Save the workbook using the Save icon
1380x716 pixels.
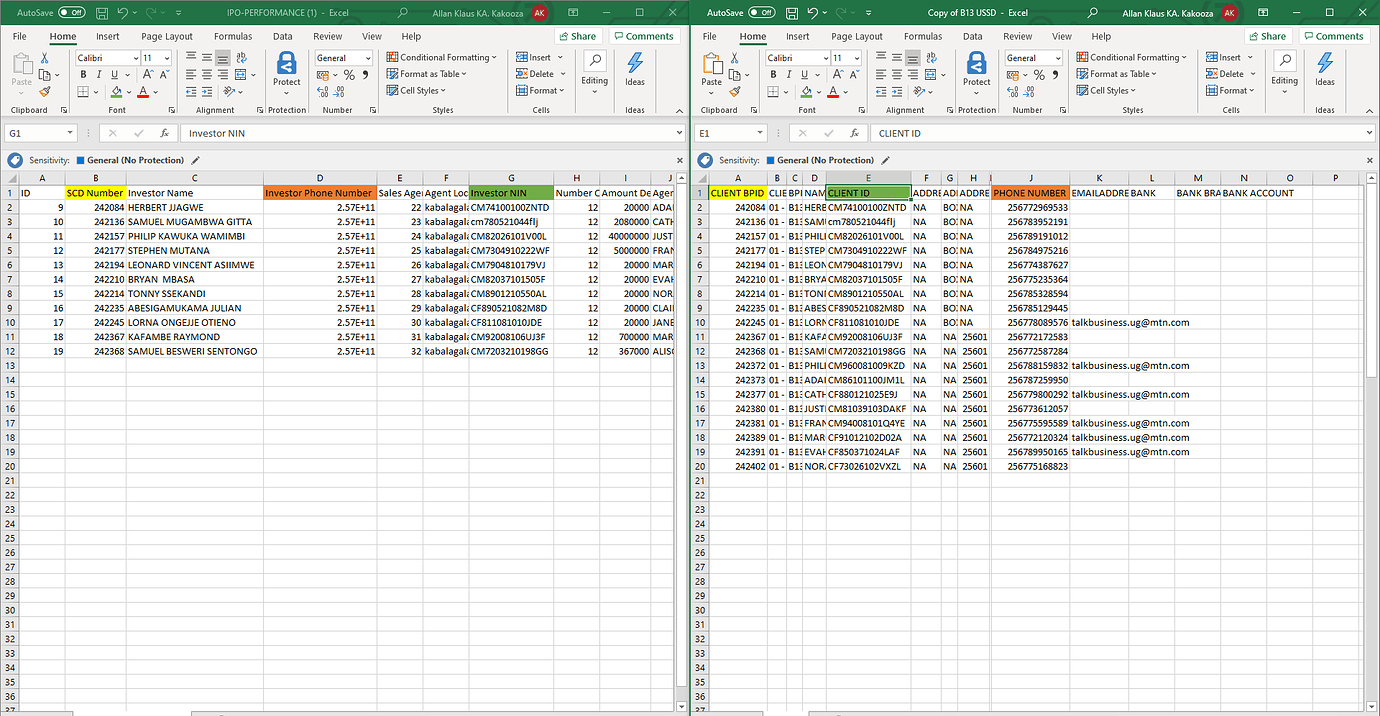pyautogui.click(x=101, y=11)
